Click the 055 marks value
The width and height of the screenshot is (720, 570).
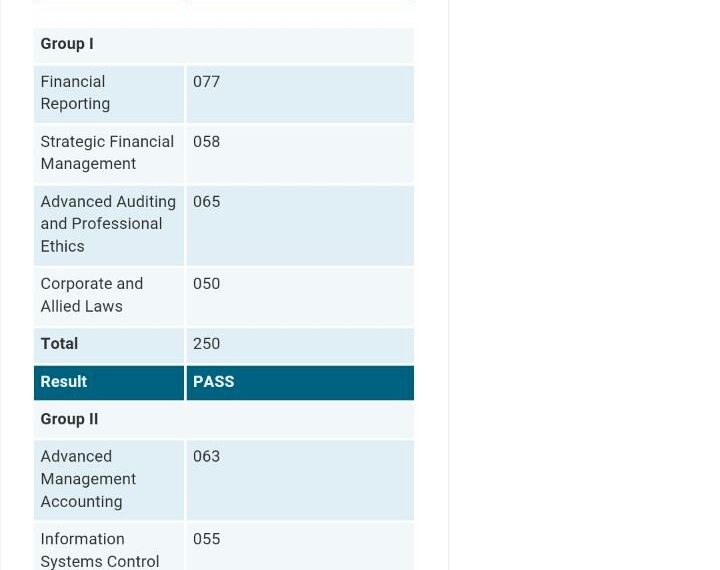(x=207, y=539)
